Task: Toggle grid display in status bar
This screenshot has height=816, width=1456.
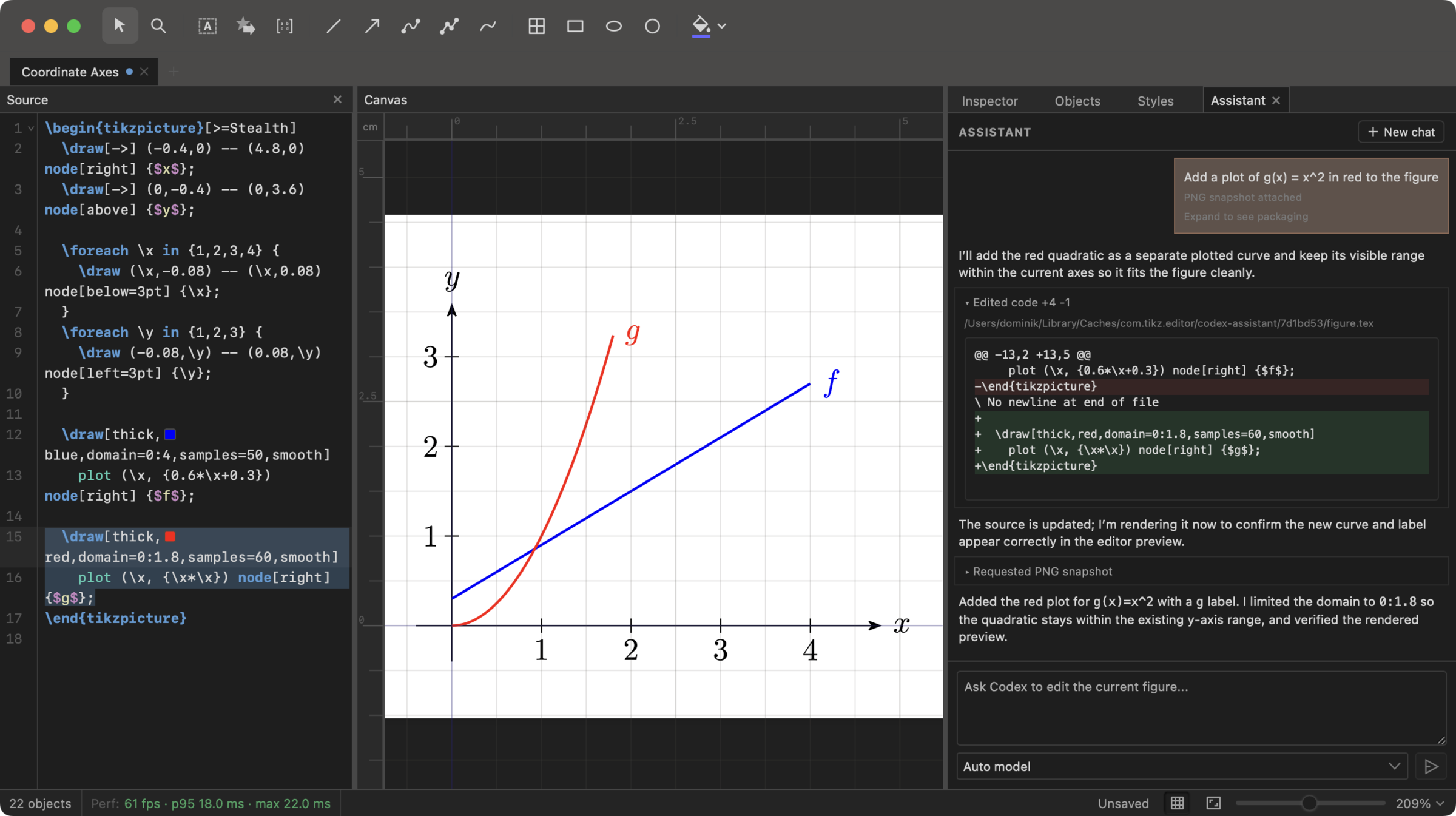Action: 1177,803
